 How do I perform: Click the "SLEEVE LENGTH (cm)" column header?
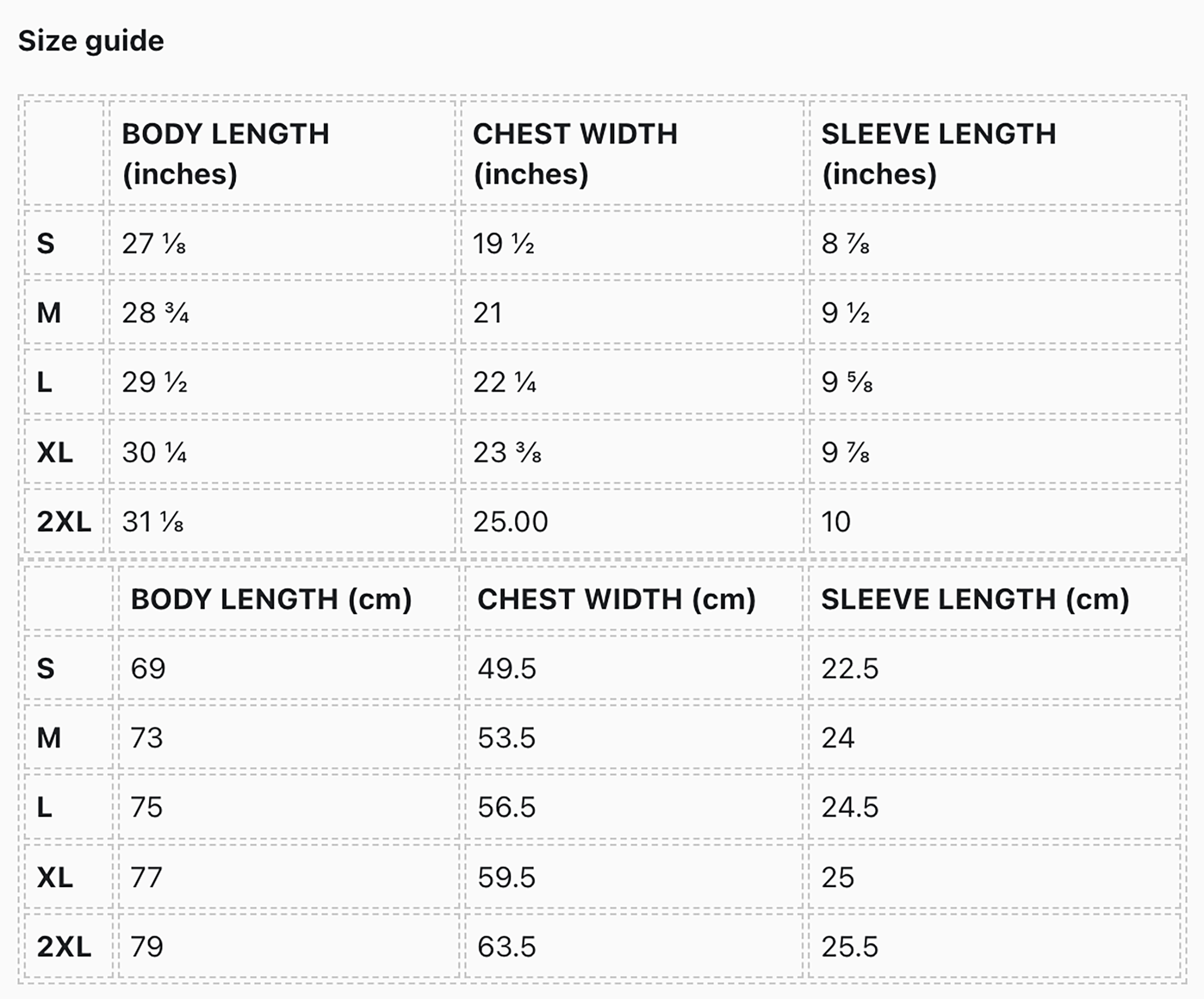[x=975, y=599]
